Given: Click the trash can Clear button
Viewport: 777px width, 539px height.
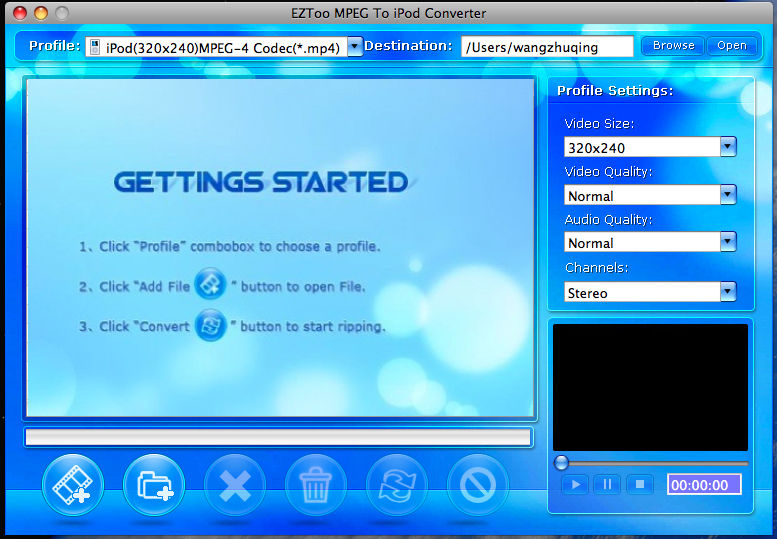Looking at the screenshot, I should point(316,485).
